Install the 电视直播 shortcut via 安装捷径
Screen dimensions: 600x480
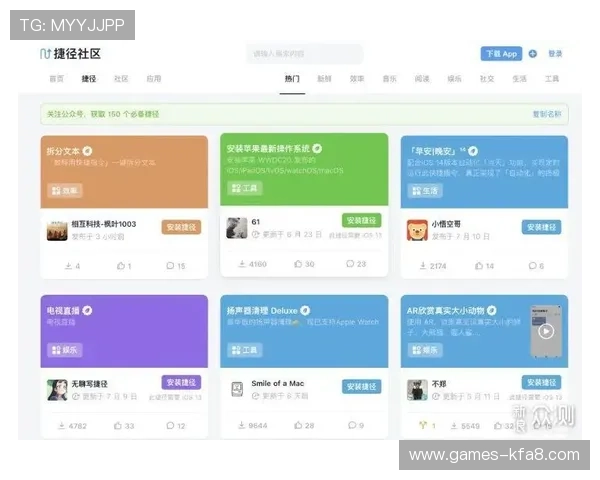pos(181,383)
